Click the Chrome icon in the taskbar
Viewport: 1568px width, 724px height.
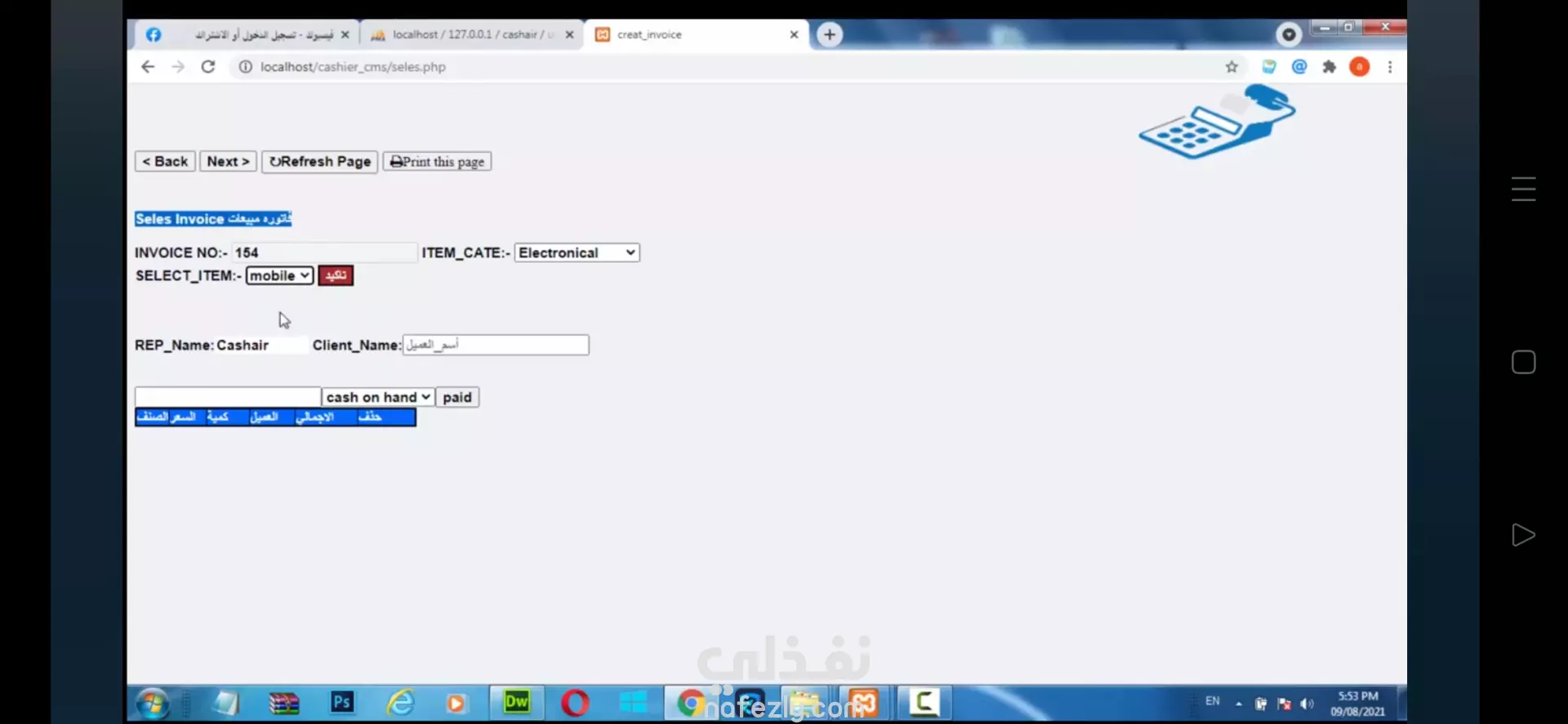coord(691,703)
